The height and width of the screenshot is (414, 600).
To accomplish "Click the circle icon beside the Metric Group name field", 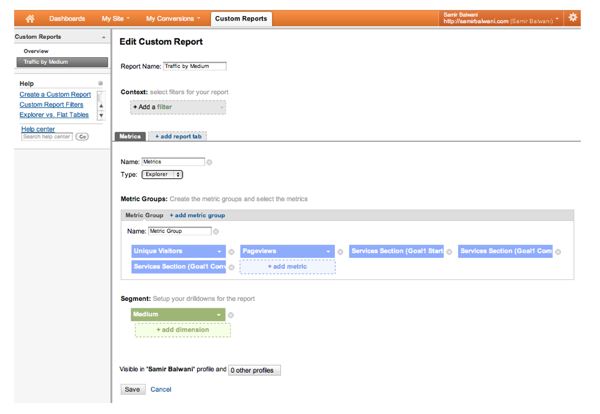I will pos(216,231).
